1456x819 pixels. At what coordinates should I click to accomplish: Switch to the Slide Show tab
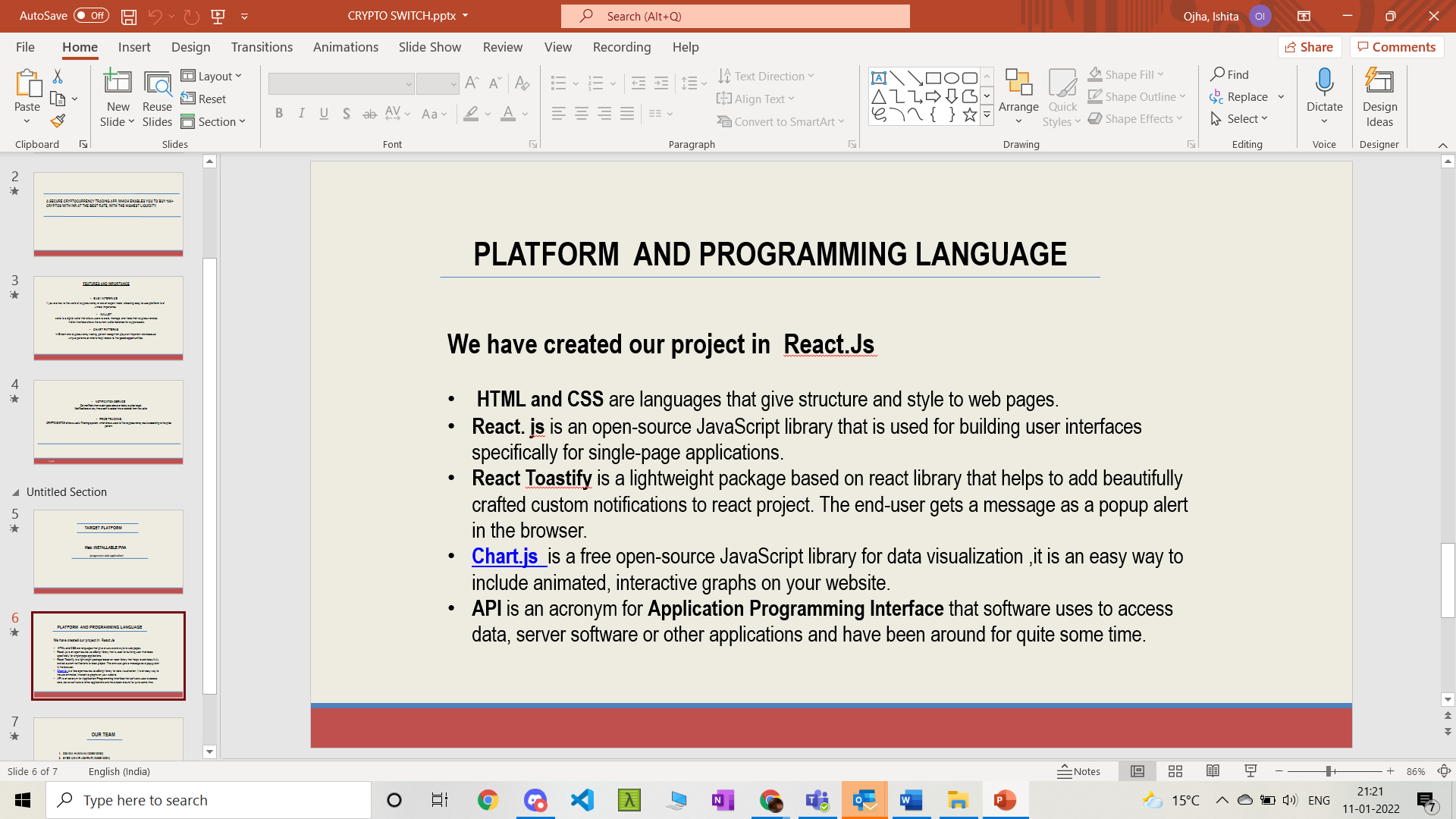pos(429,47)
